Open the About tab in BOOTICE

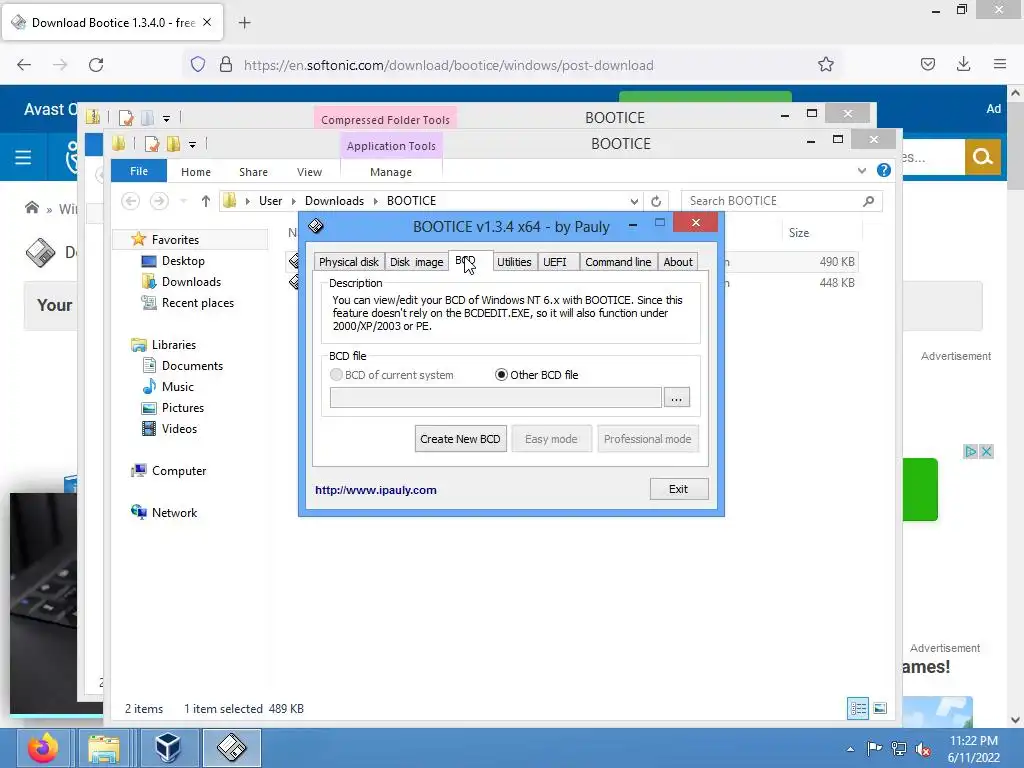(677, 262)
